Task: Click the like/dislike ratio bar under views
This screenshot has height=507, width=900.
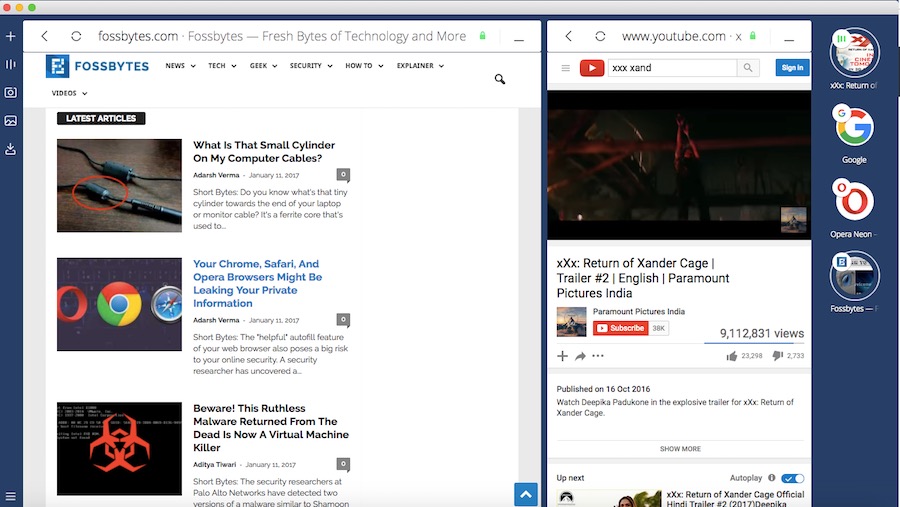Action: [x=754, y=343]
